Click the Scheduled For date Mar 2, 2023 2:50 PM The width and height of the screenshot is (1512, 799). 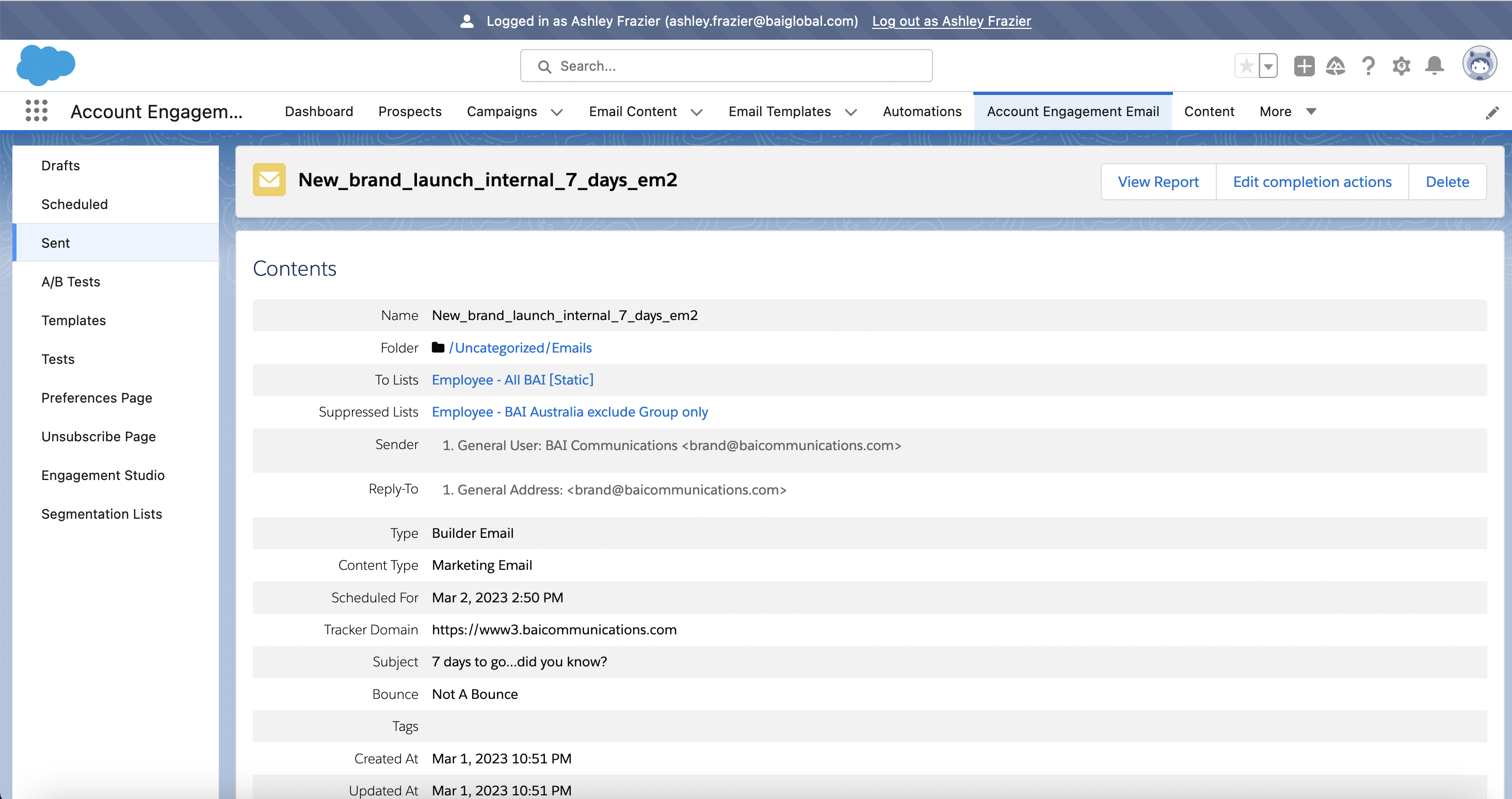tap(497, 598)
